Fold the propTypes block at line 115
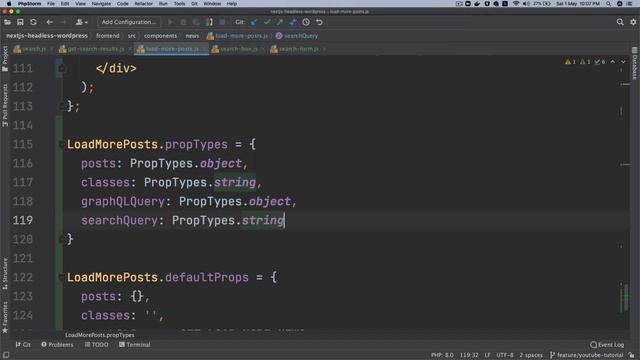The width and height of the screenshot is (640, 360). coord(61,144)
